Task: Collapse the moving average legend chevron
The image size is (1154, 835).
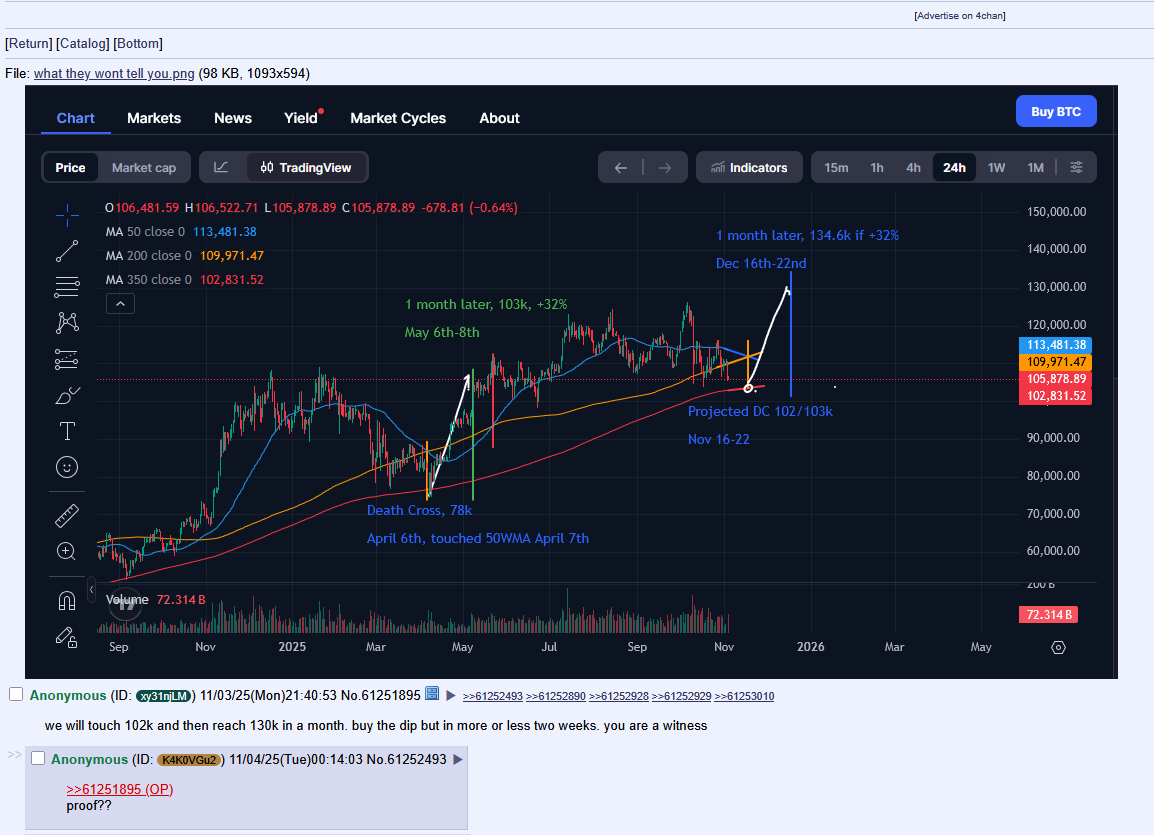Action: click(119, 303)
